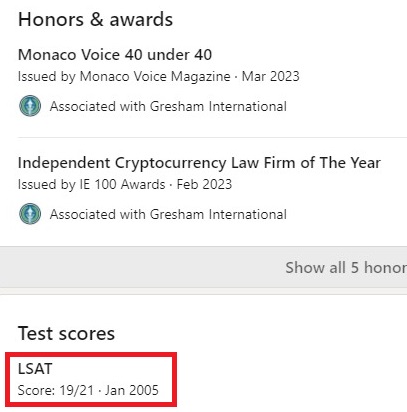Click Gresham International logo under Cryptocurrency Law Firm award
This screenshot has height=412, width=407.
click(x=30, y=214)
